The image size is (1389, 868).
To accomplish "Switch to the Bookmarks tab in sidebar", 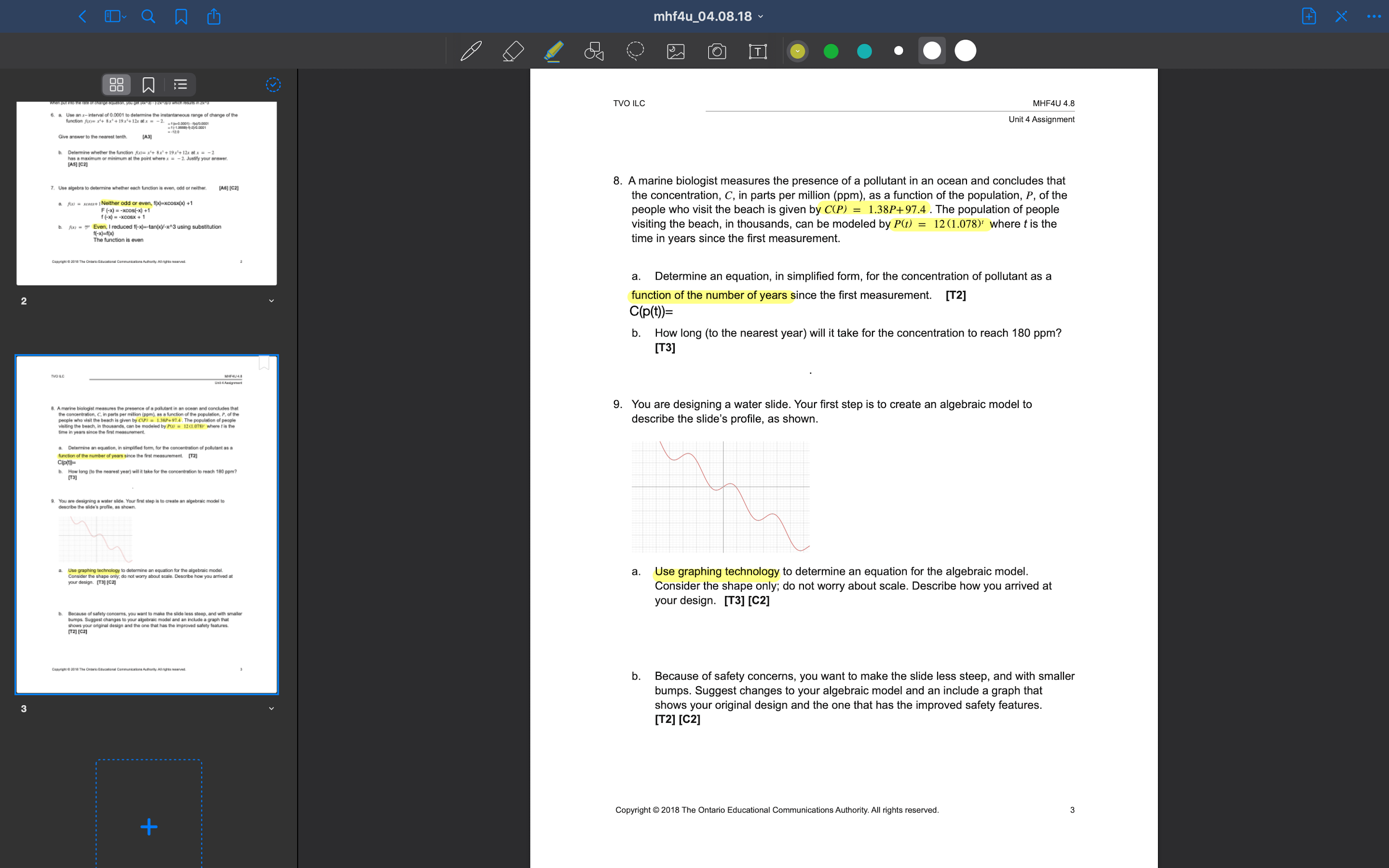I will pyautogui.click(x=148, y=84).
